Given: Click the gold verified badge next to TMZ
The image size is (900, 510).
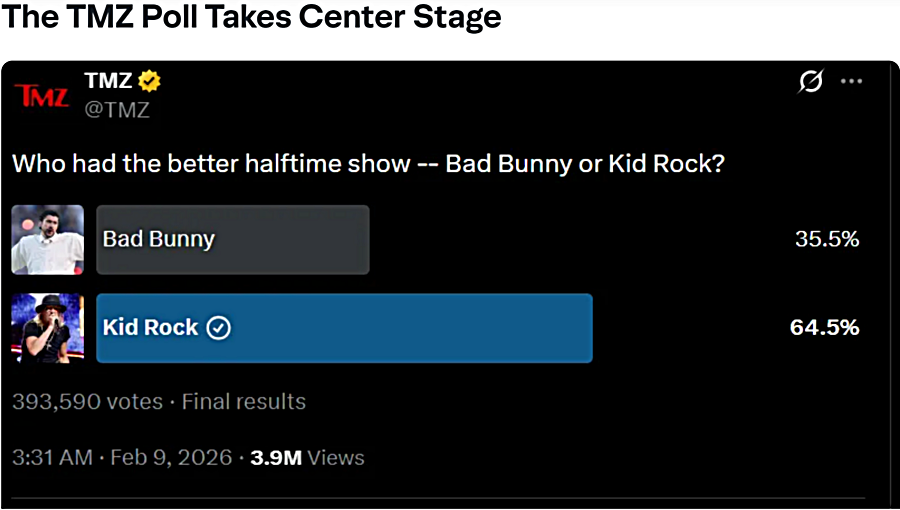Looking at the screenshot, I should [150, 81].
